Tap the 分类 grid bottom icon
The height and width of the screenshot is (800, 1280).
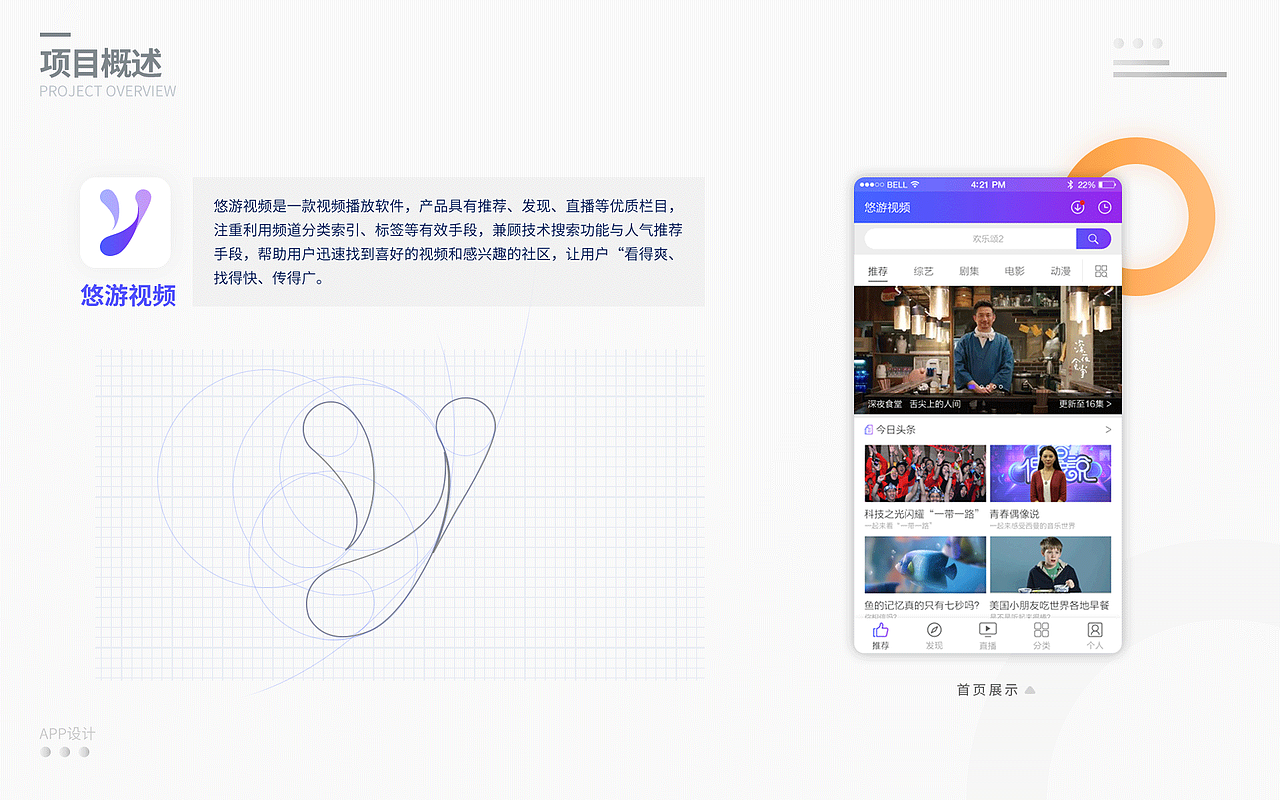click(1041, 630)
